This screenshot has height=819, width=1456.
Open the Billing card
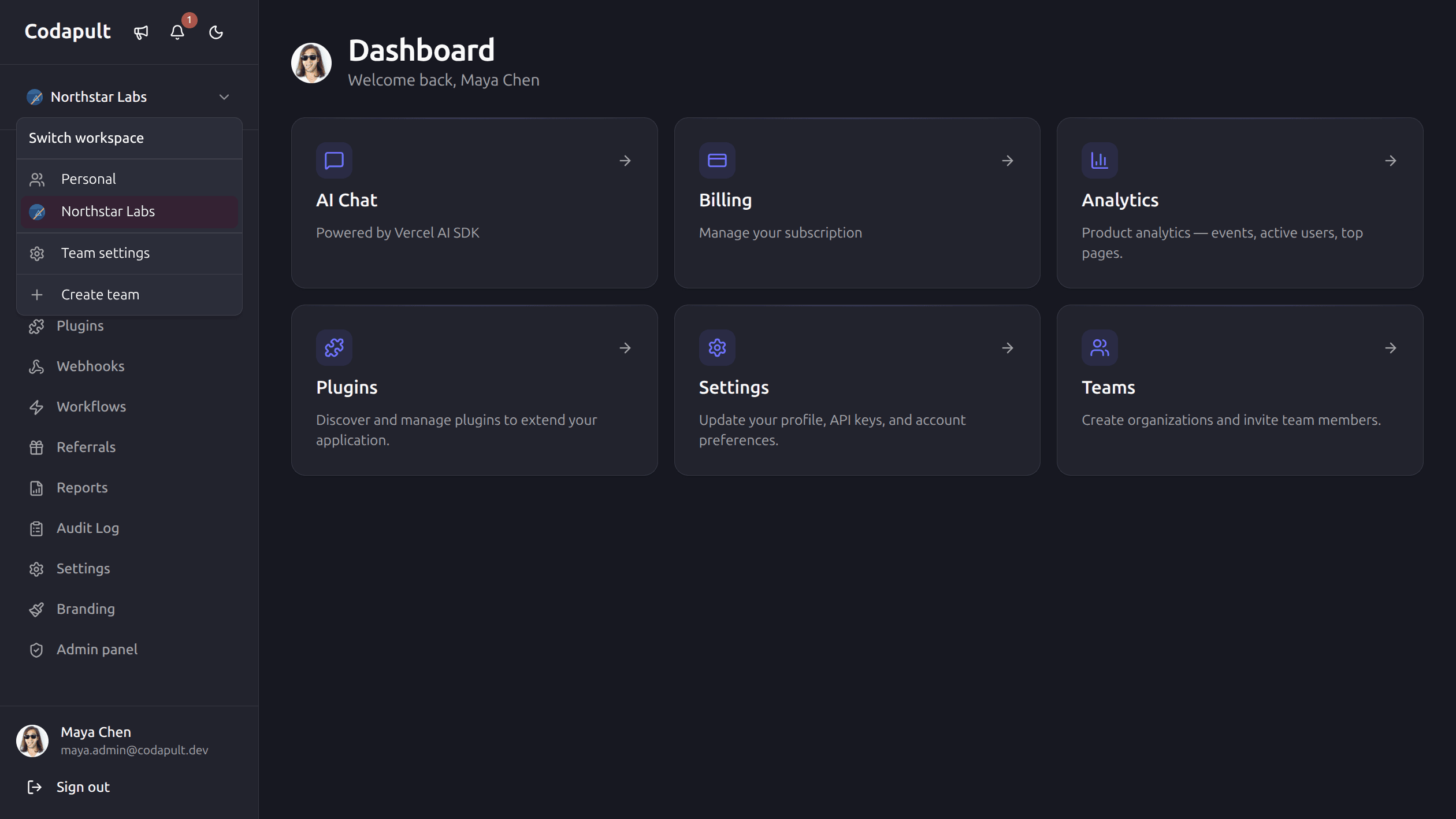[x=857, y=203]
